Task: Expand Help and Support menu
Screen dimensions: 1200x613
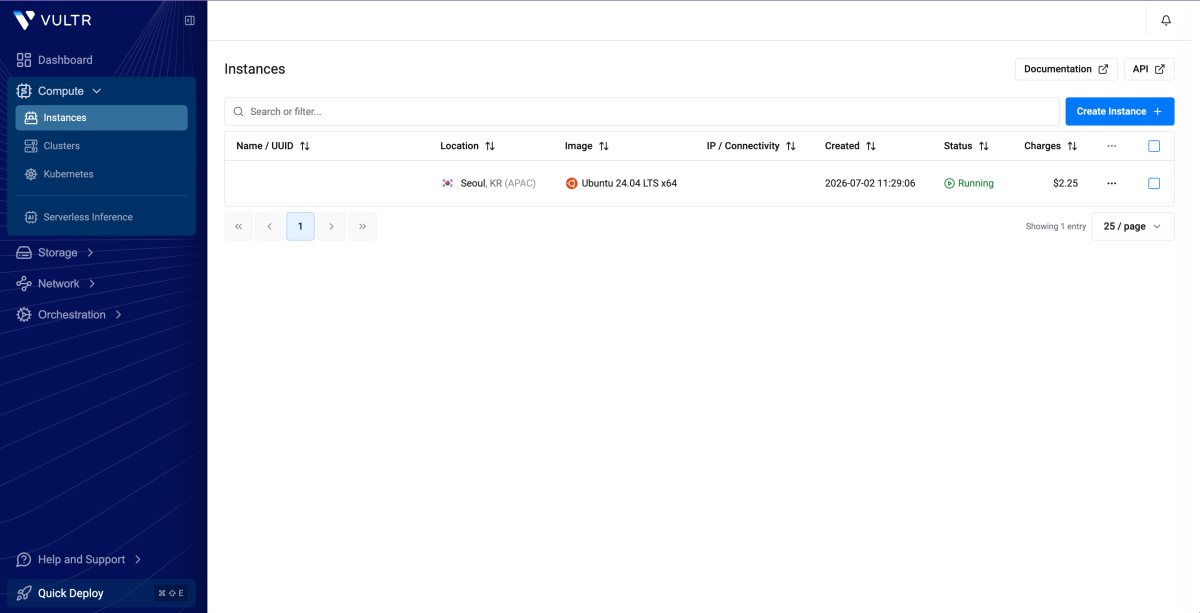Action: (138, 560)
